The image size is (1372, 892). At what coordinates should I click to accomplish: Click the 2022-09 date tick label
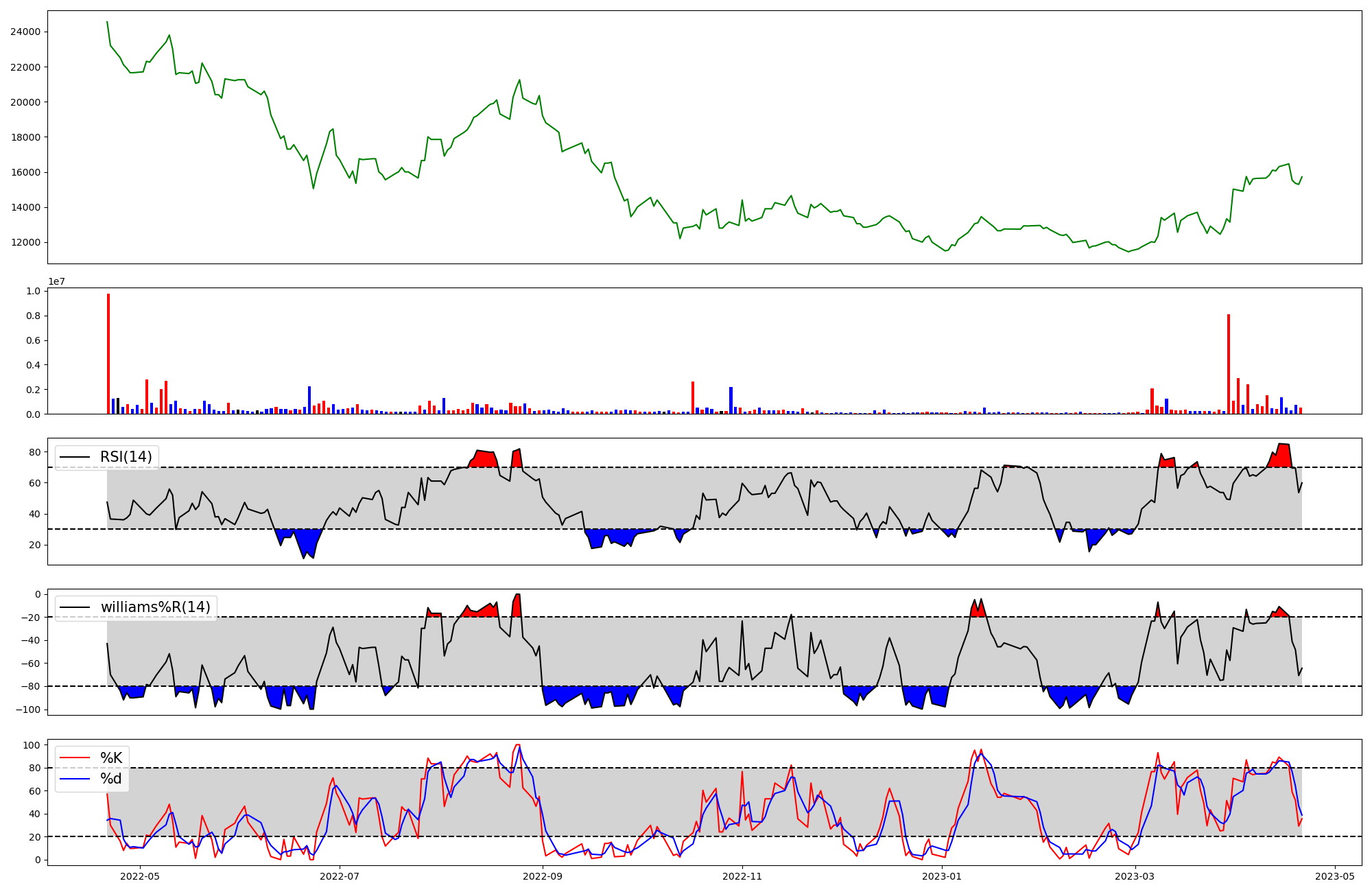click(543, 876)
